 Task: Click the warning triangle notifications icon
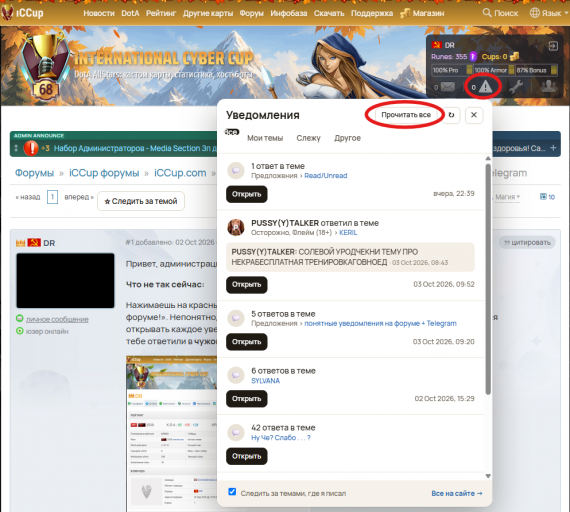tap(485, 87)
